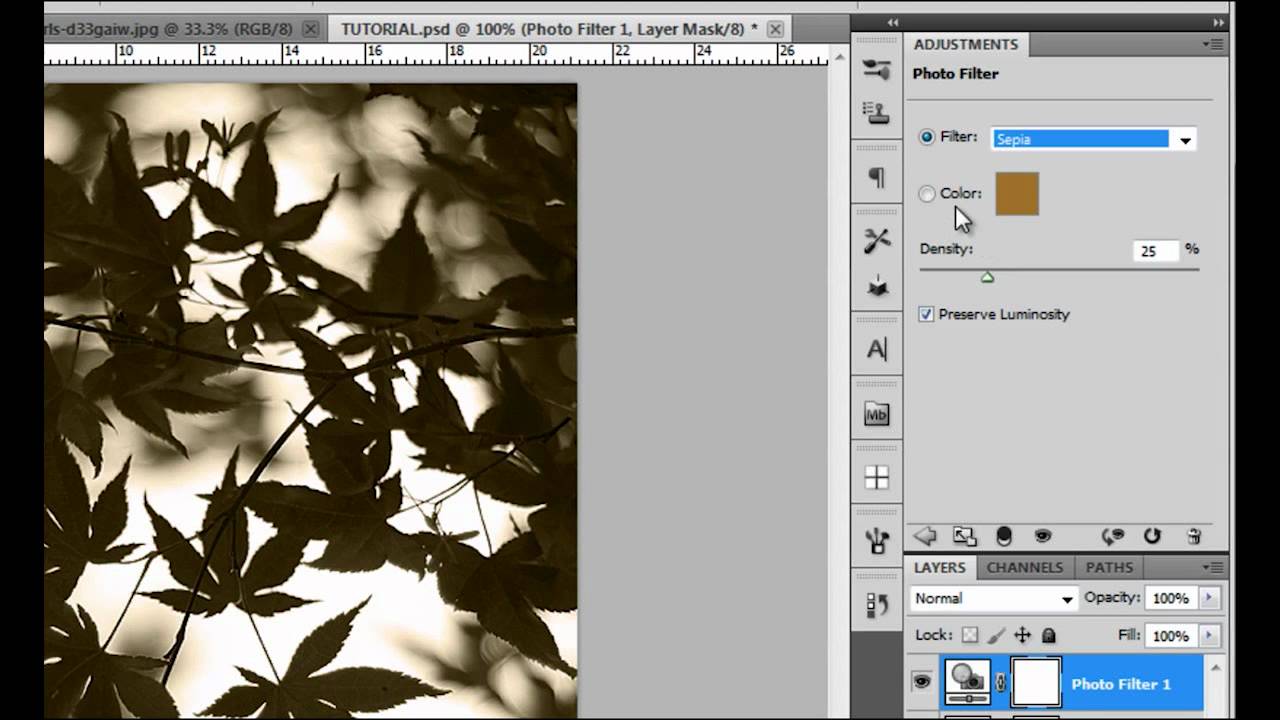Open the Opacity slider arrow

pyautogui.click(x=1209, y=598)
